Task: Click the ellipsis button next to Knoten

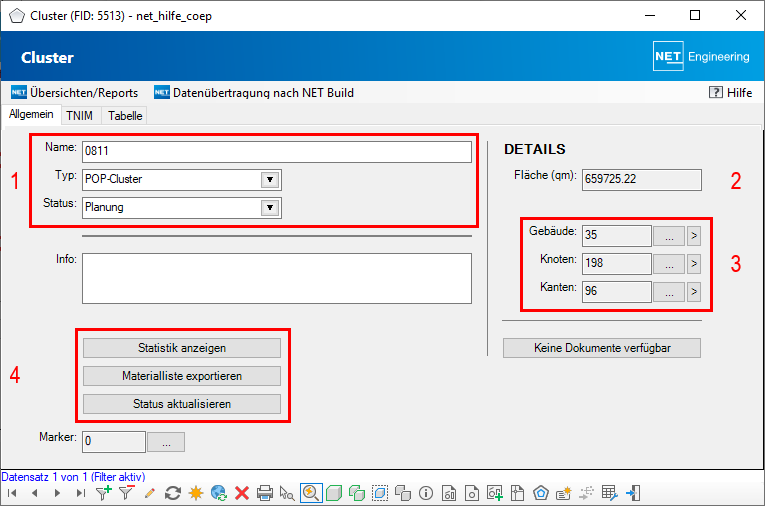Action: [669, 264]
